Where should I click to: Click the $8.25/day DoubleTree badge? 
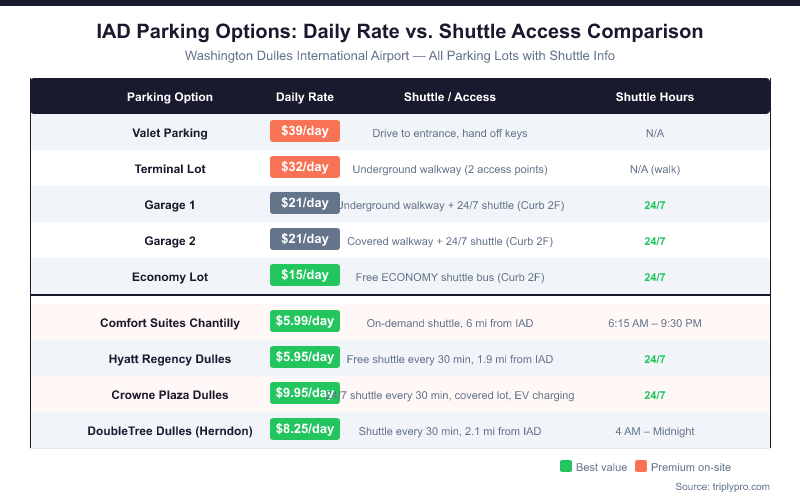pos(305,429)
